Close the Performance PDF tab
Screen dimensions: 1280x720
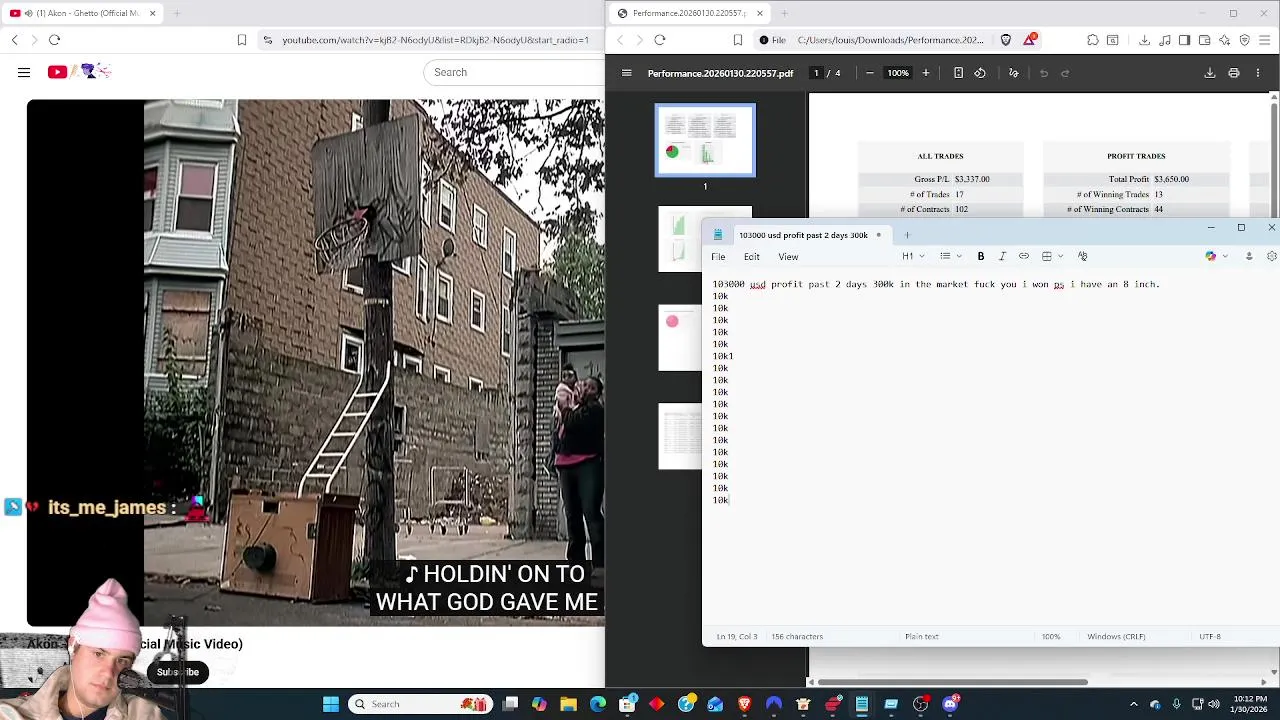759,13
